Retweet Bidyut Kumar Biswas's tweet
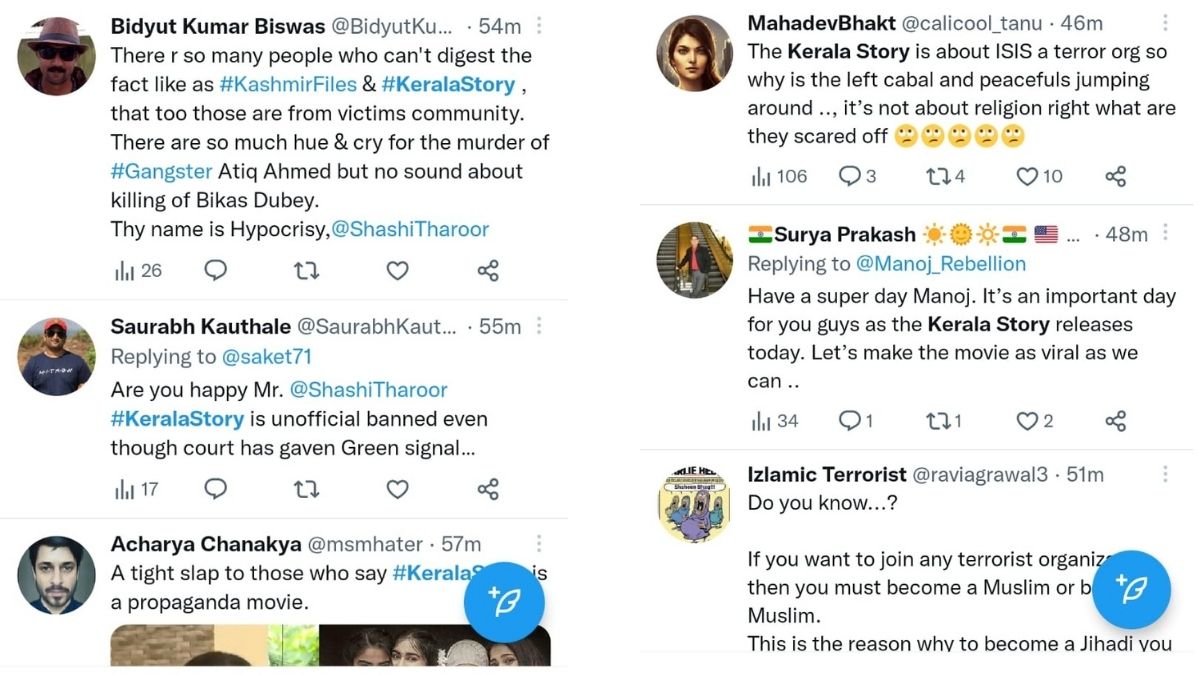The width and height of the screenshot is (1200, 675). coord(306,270)
